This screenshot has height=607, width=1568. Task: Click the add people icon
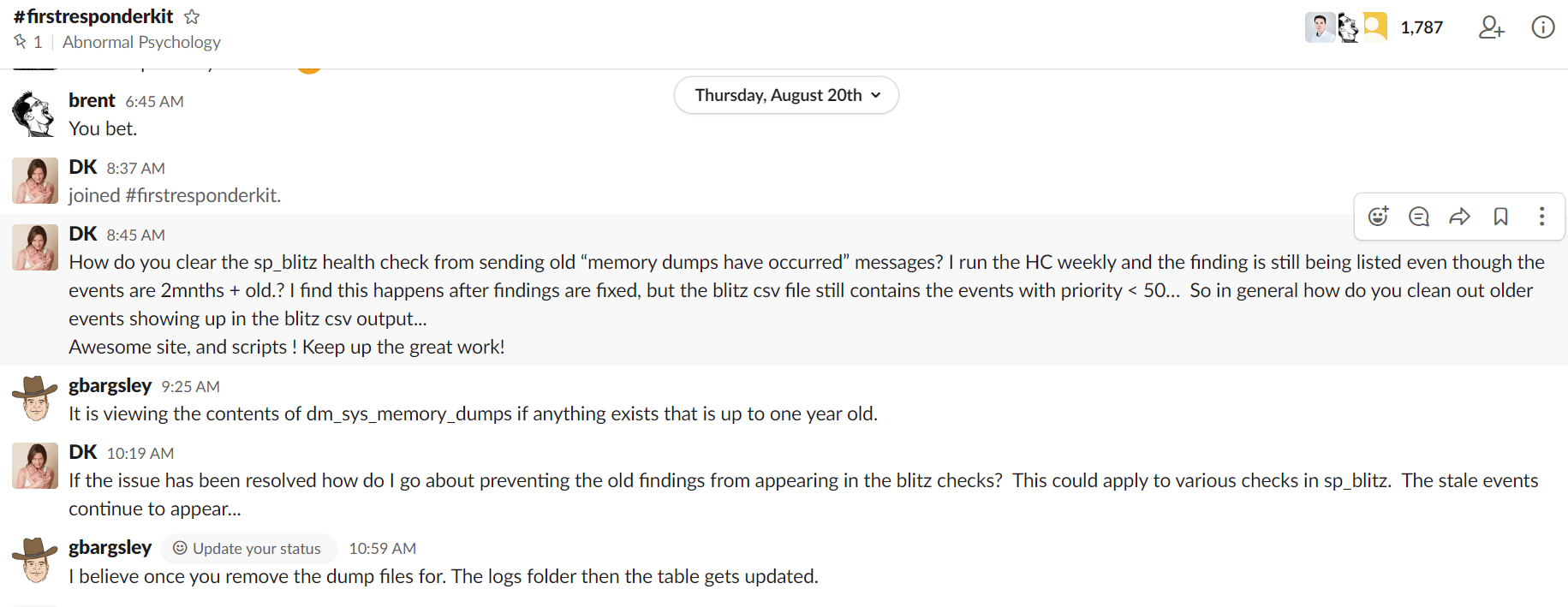pos(1491,27)
